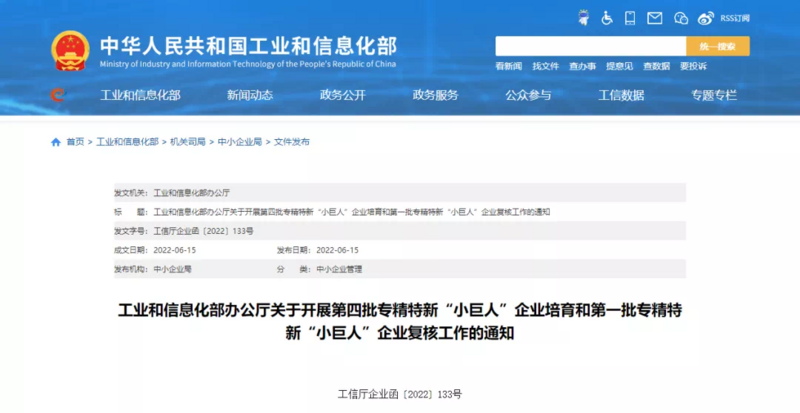Image resolution: width=800 pixels, height=413 pixels.
Task: Click the English ministry name subtitle
Action: tap(248, 64)
